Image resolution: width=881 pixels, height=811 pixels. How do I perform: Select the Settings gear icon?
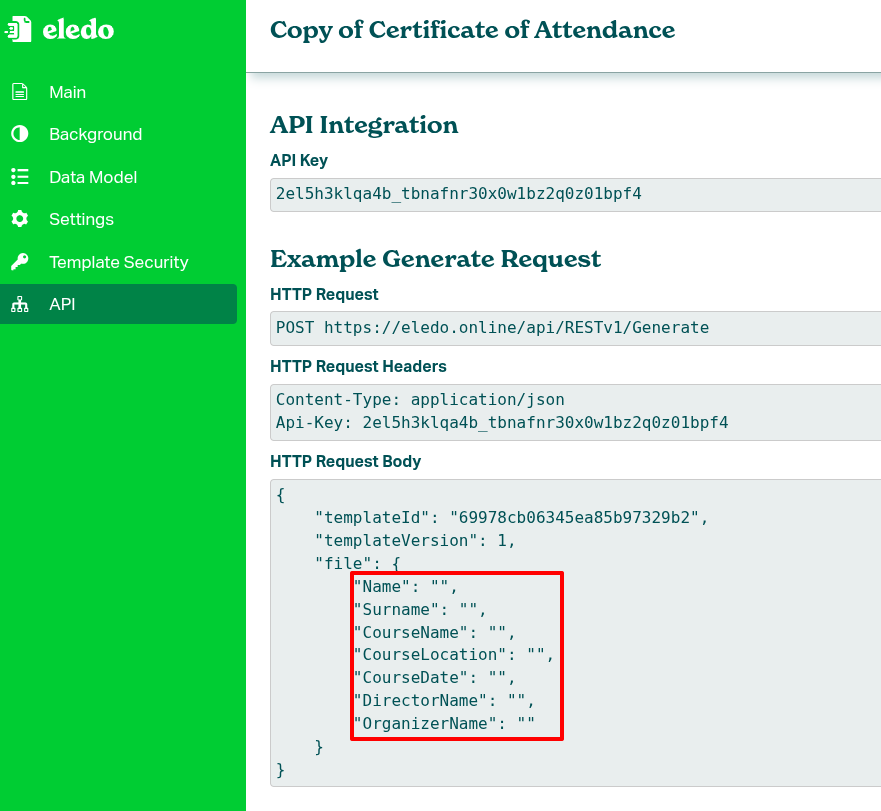click(x=20, y=219)
